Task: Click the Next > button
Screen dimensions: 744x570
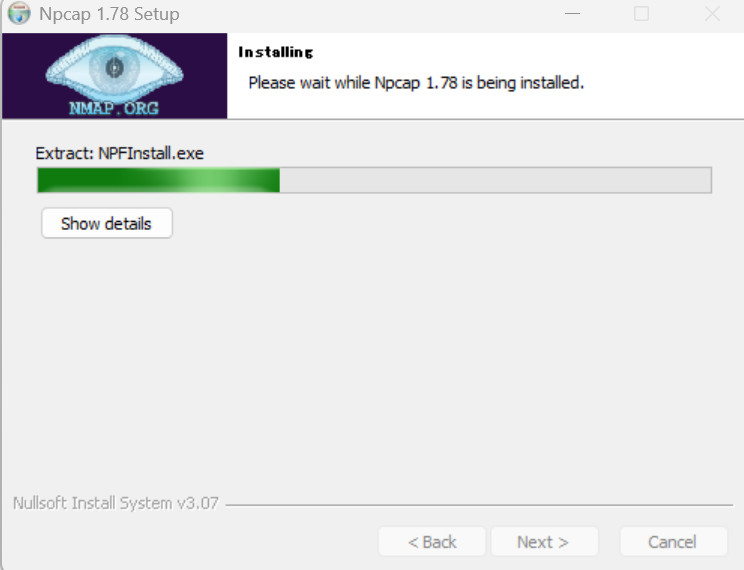Action: [x=544, y=542]
